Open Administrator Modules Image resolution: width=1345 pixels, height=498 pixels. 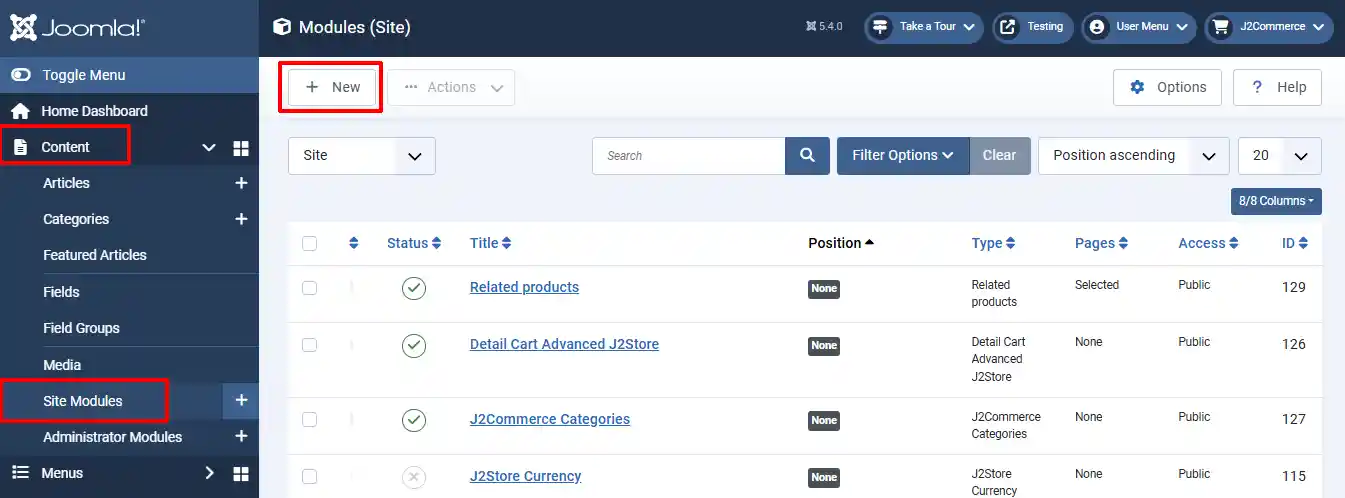(113, 437)
